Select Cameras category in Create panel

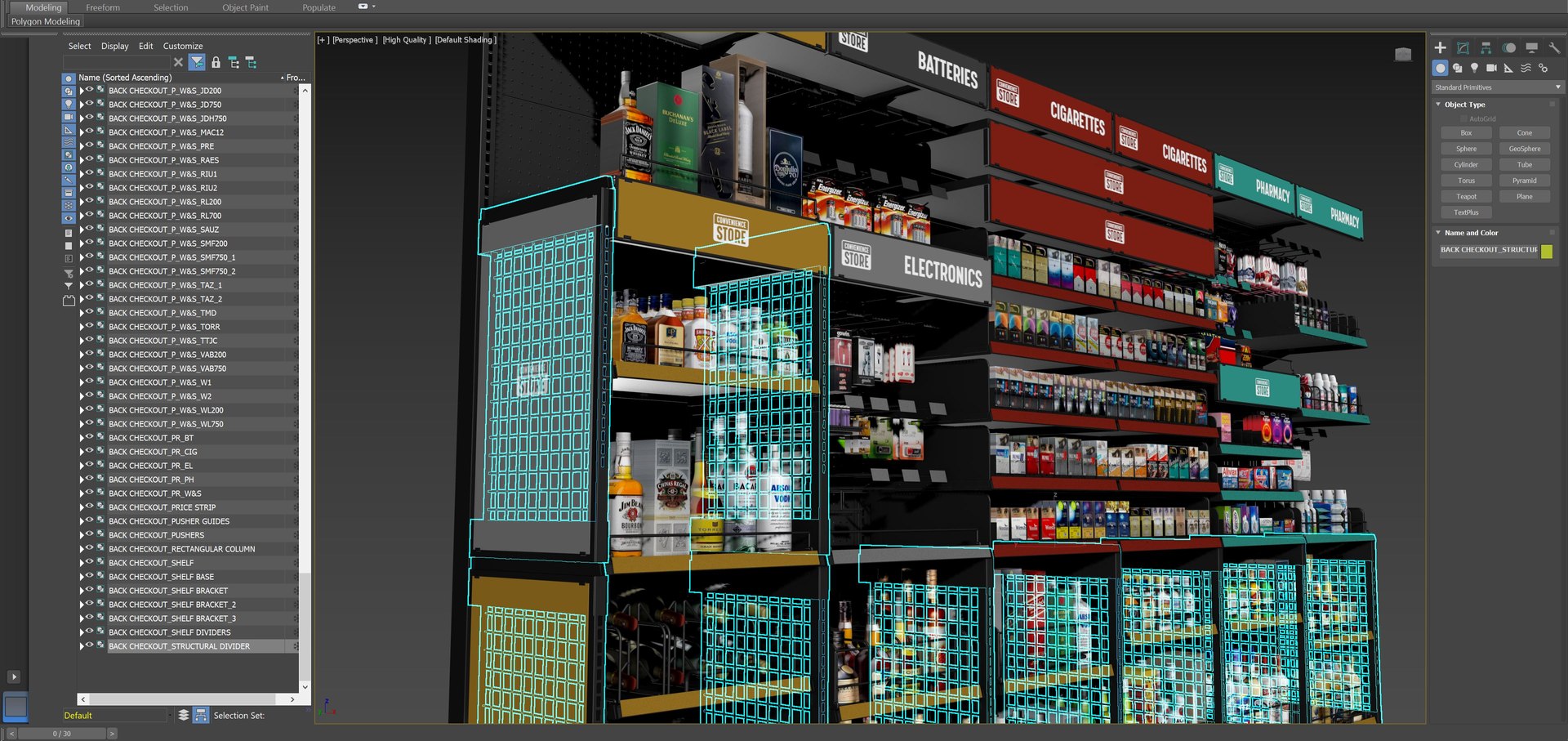[x=1492, y=68]
